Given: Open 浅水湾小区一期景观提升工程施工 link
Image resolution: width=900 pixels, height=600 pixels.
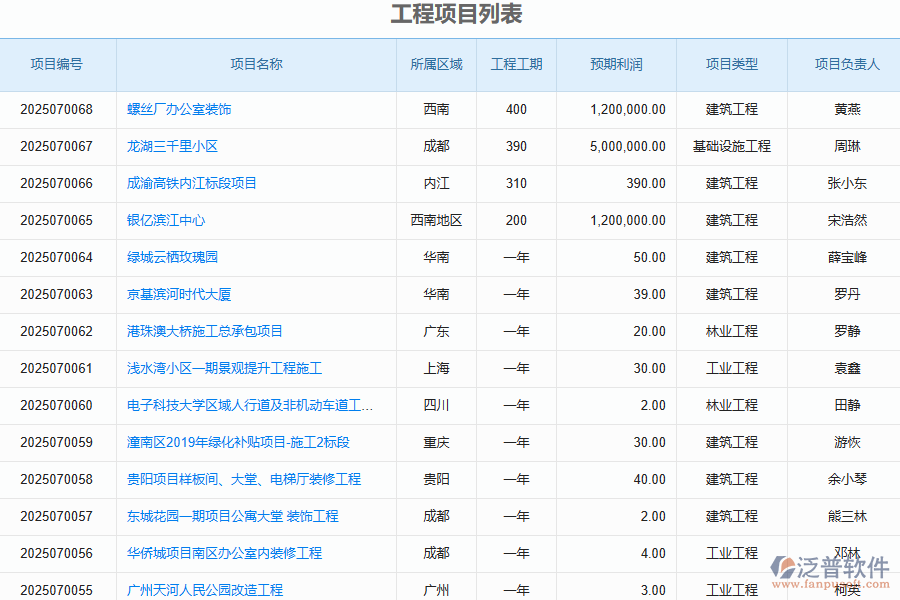Looking at the screenshot, I should click(x=224, y=368).
